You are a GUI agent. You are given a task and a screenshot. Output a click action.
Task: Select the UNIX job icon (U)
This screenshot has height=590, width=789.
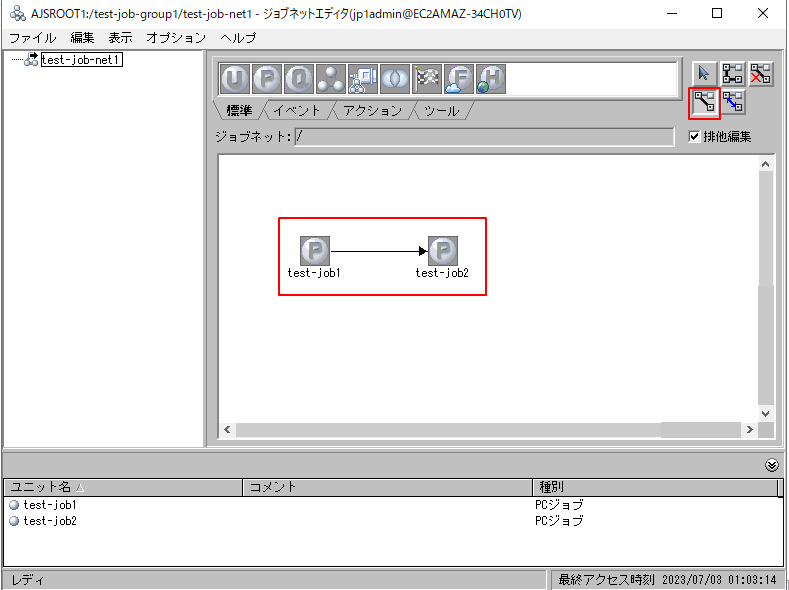(235, 79)
